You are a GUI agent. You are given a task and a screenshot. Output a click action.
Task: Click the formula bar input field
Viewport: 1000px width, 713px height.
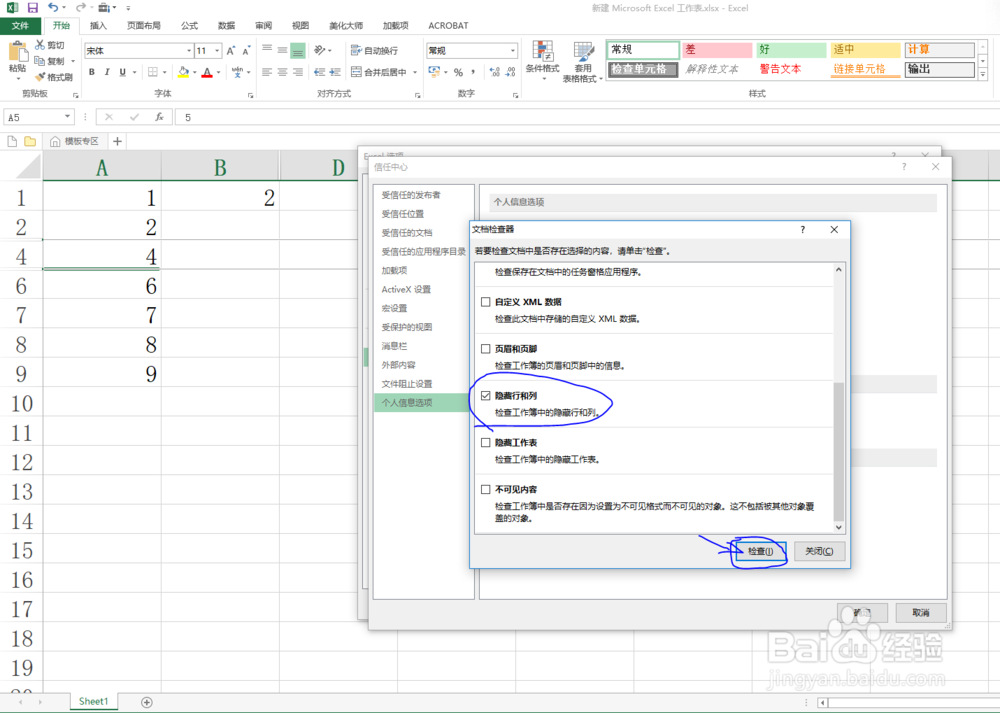[587, 117]
